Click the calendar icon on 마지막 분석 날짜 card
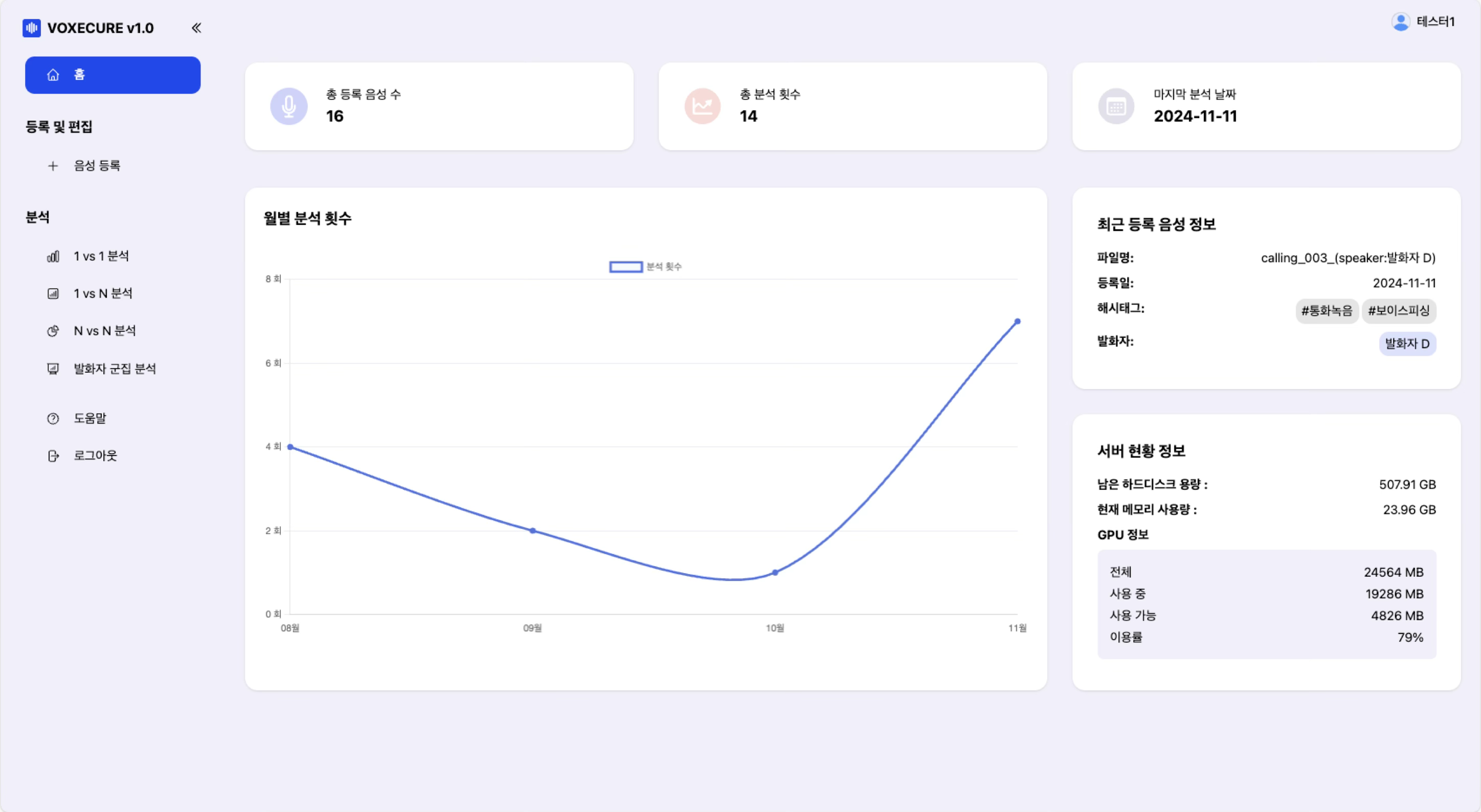Viewport: 1481px width, 812px height. [x=1116, y=106]
